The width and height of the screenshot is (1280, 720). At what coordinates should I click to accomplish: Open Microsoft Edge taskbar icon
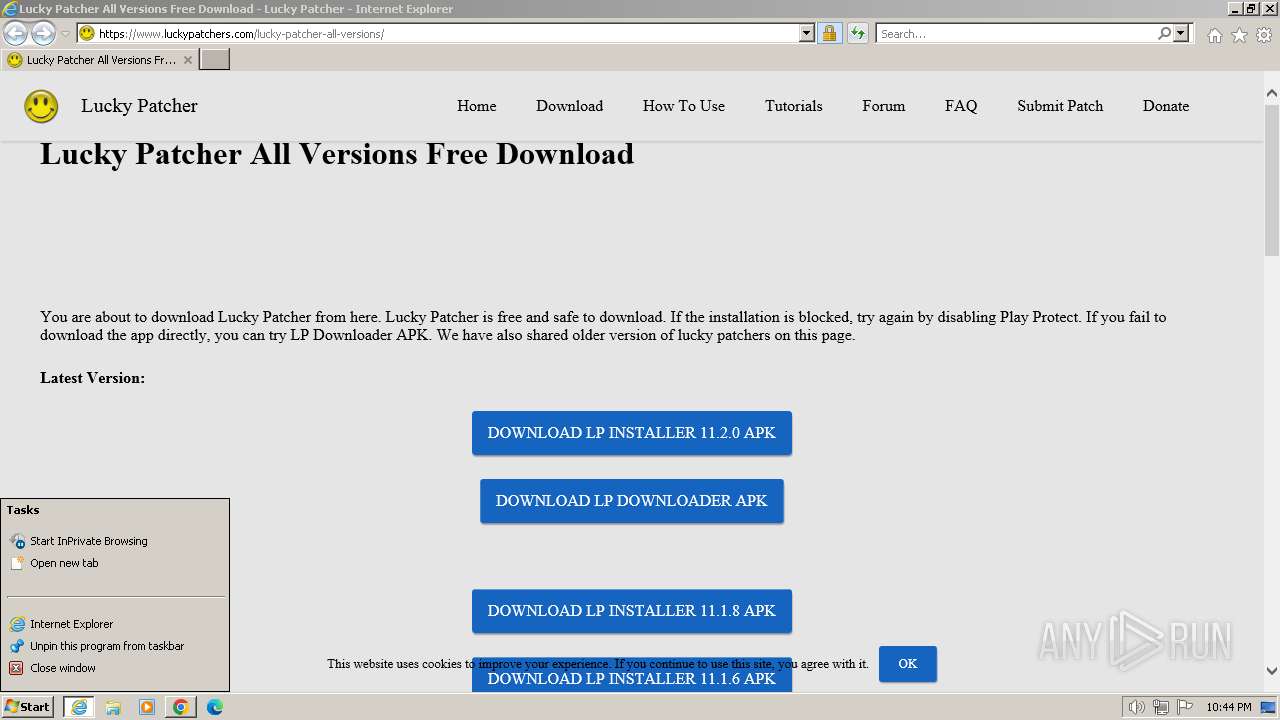215,707
